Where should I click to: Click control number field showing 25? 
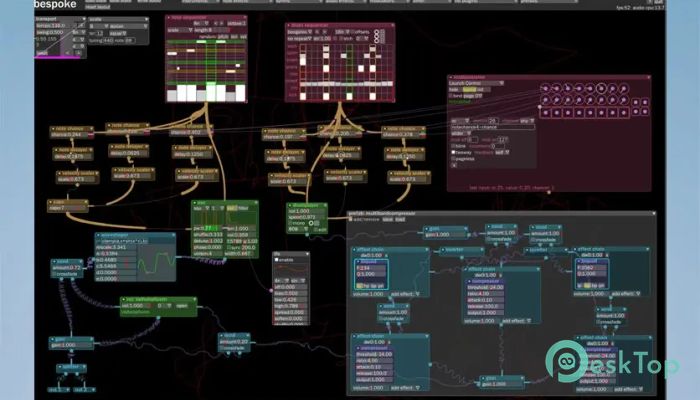click(x=493, y=121)
